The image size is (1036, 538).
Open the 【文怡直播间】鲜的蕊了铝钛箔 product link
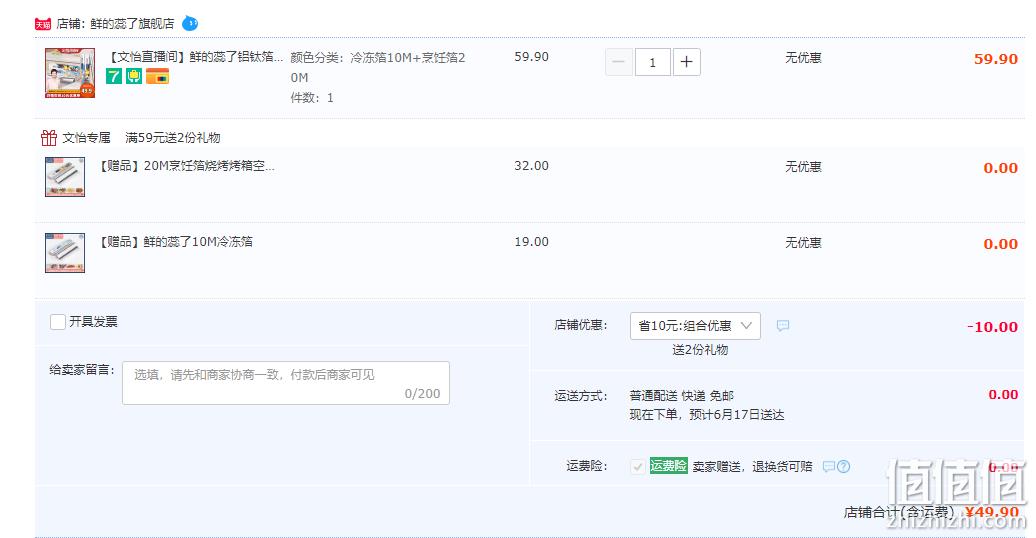coord(195,57)
